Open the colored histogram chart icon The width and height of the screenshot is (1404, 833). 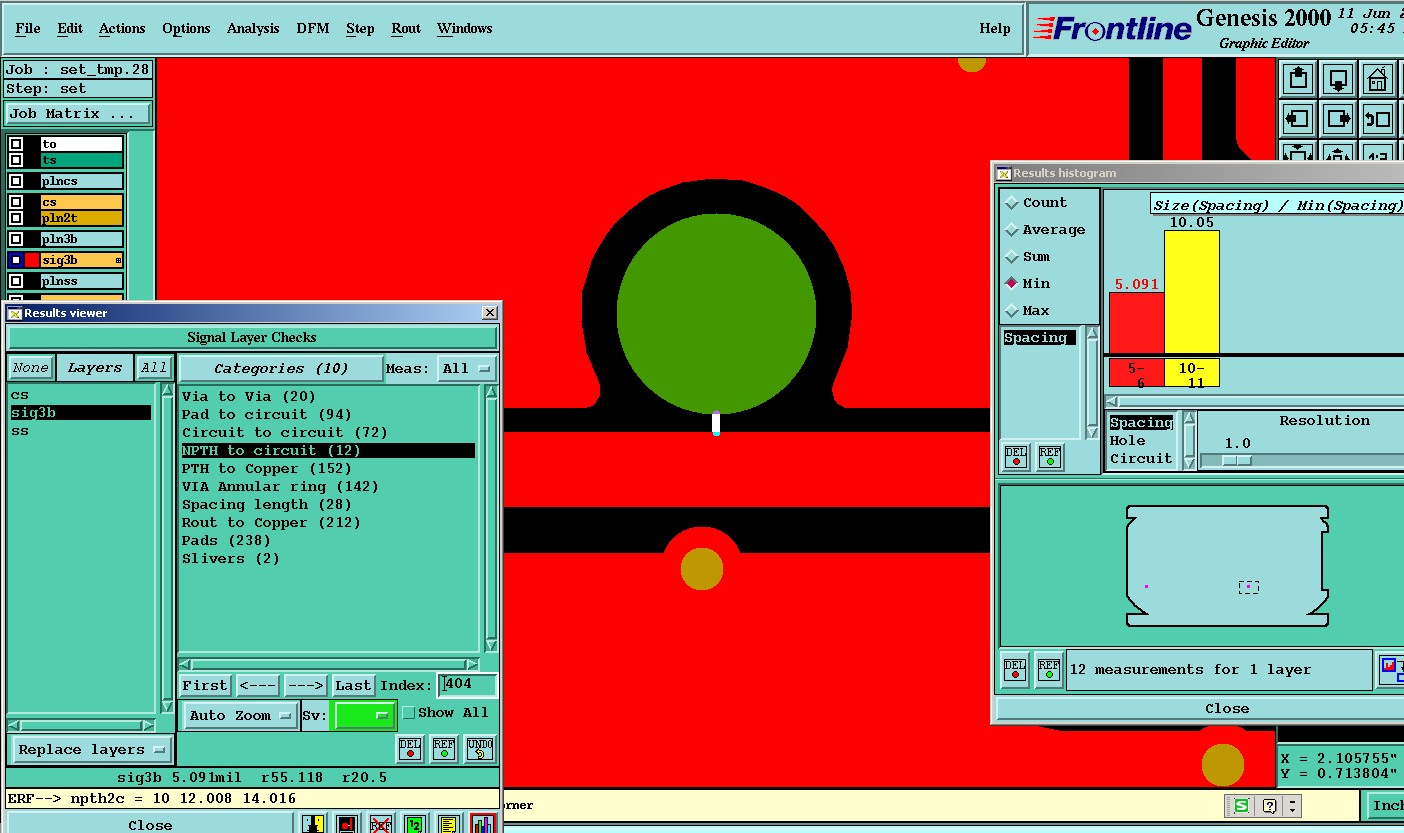pyautogui.click(x=482, y=824)
